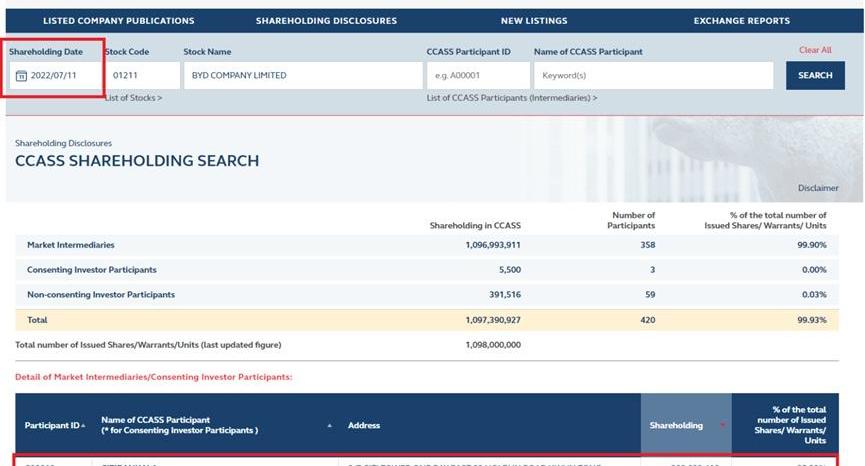Click the Stock Code field 01211
The width and height of the screenshot is (865, 466).
(x=142, y=76)
